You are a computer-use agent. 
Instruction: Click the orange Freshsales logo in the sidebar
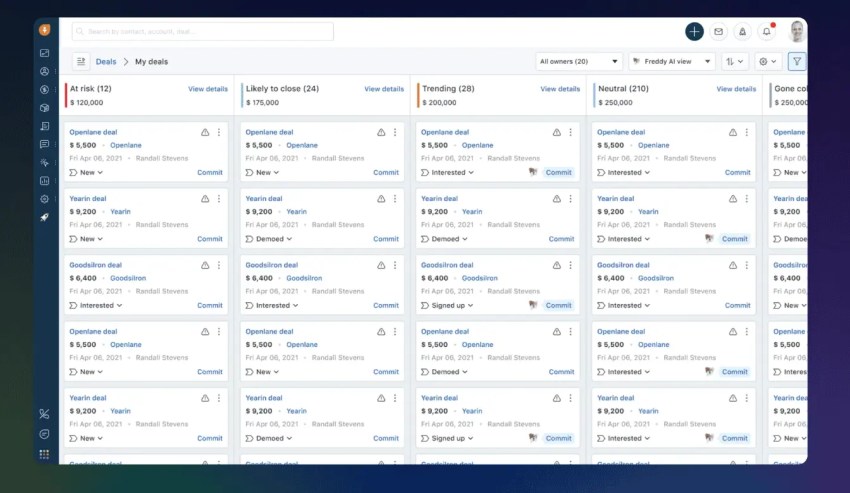(44, 30)
